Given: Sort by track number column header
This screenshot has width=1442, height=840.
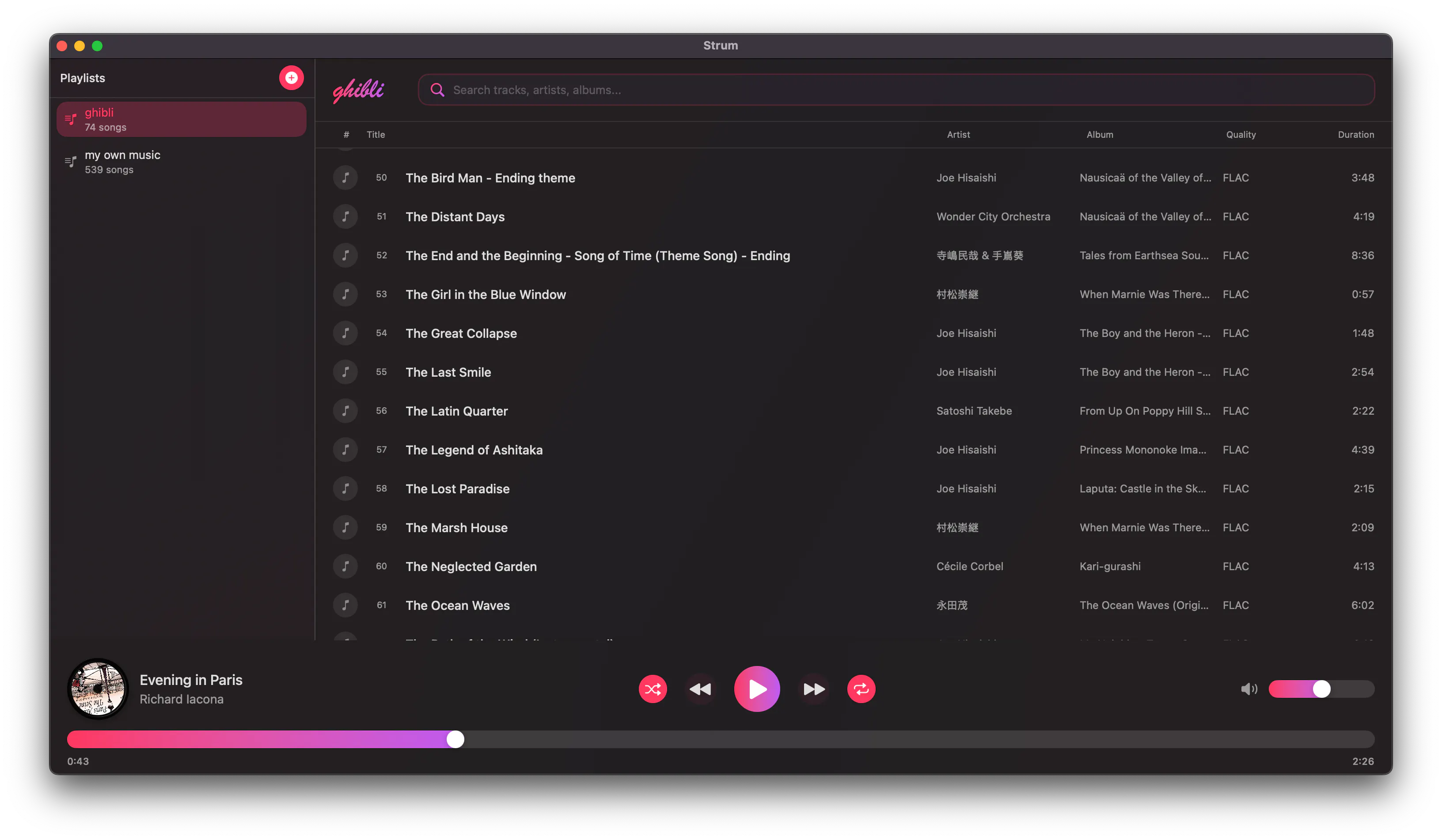Looking at the screenshot, I should (x=346, y=134).
